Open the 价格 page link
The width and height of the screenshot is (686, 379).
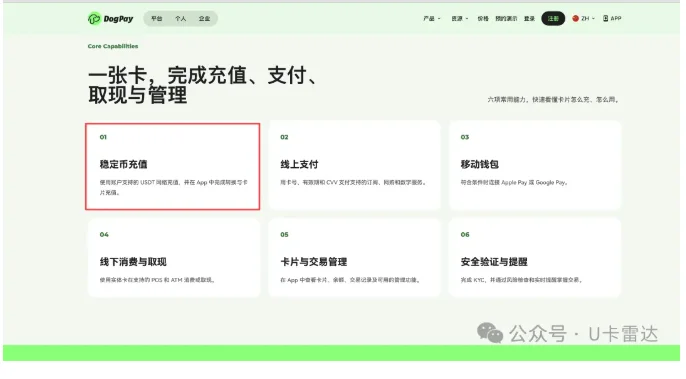(483, 18)
